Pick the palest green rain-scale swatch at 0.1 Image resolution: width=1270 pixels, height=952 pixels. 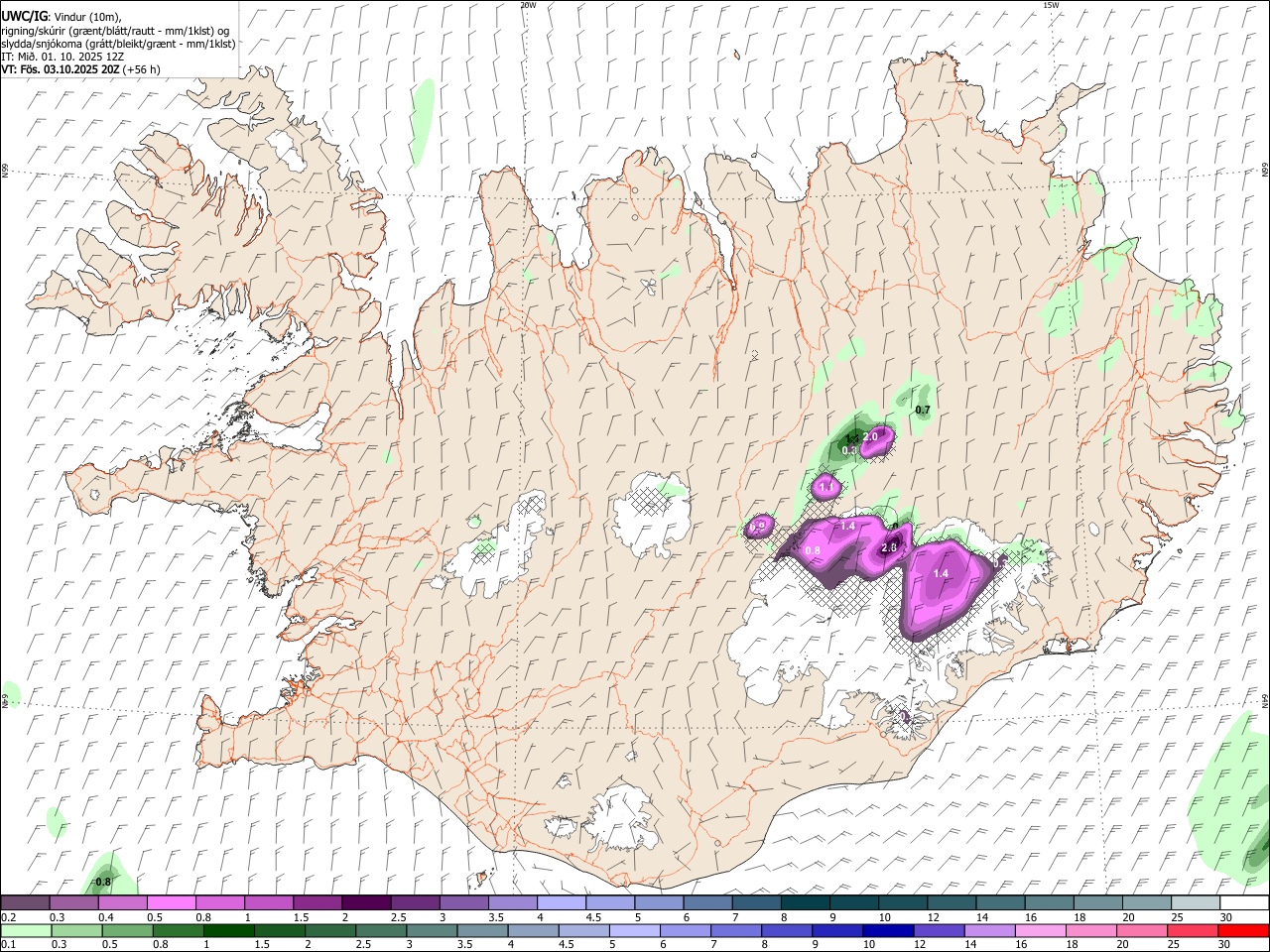click(26, 930)
